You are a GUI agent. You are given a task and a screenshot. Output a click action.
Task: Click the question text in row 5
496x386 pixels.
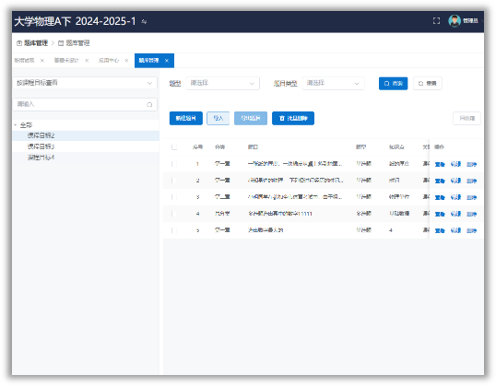point(265,230)
